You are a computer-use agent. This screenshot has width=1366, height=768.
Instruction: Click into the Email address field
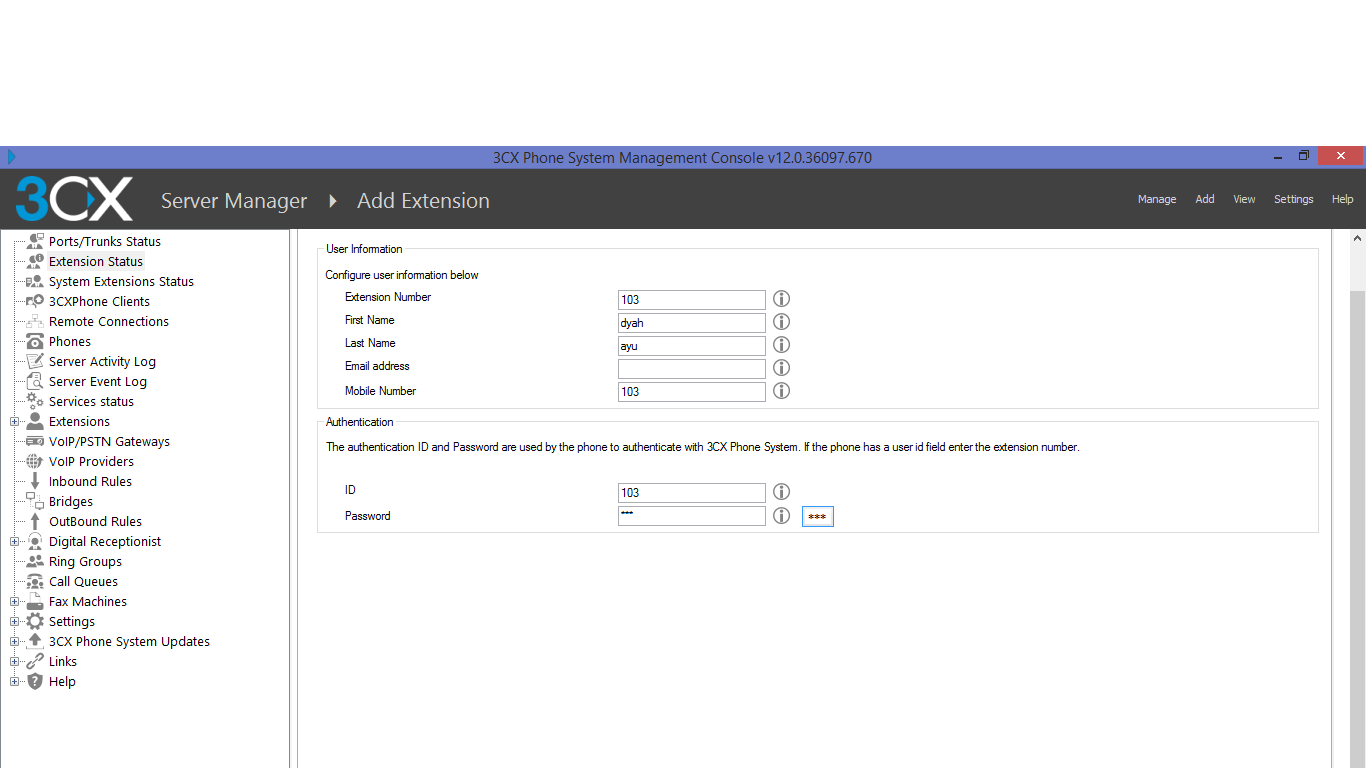tap(692, 368)
